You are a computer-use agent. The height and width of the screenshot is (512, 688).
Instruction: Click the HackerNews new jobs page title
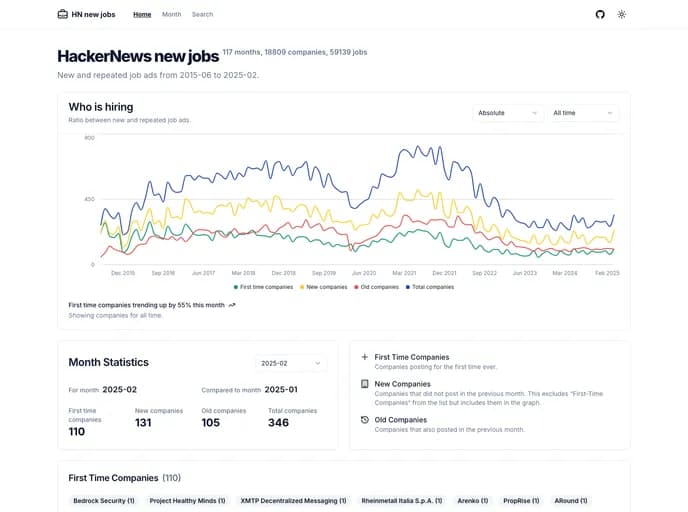[138, 56]
